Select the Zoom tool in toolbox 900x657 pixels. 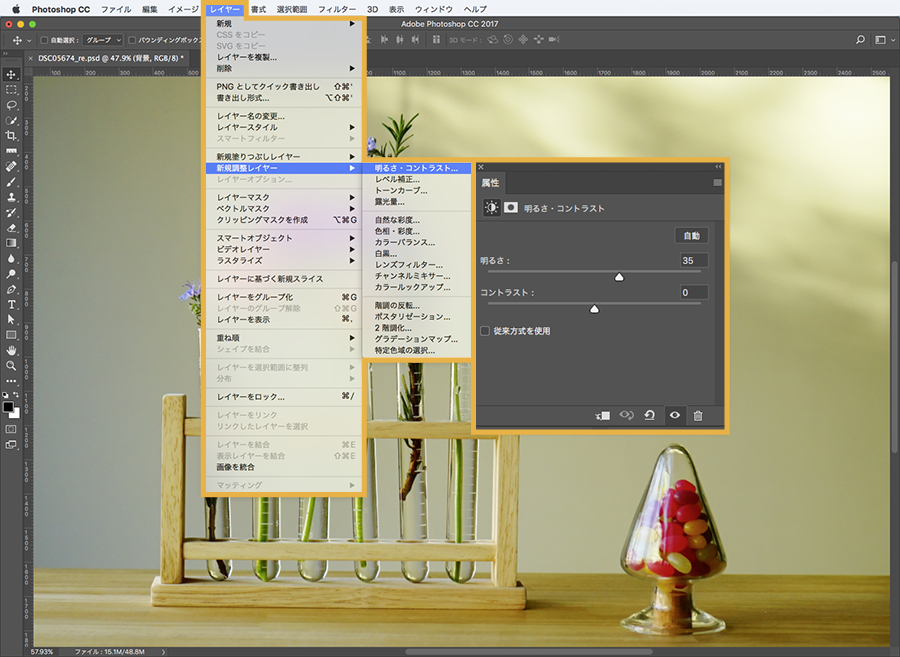tap(11, 366)
